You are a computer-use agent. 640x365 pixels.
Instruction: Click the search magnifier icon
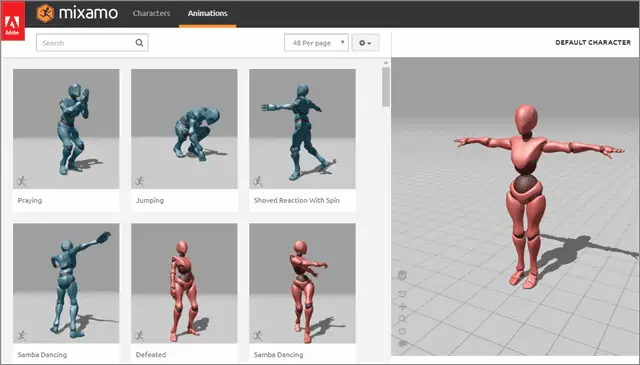click(x=139, y=42)
